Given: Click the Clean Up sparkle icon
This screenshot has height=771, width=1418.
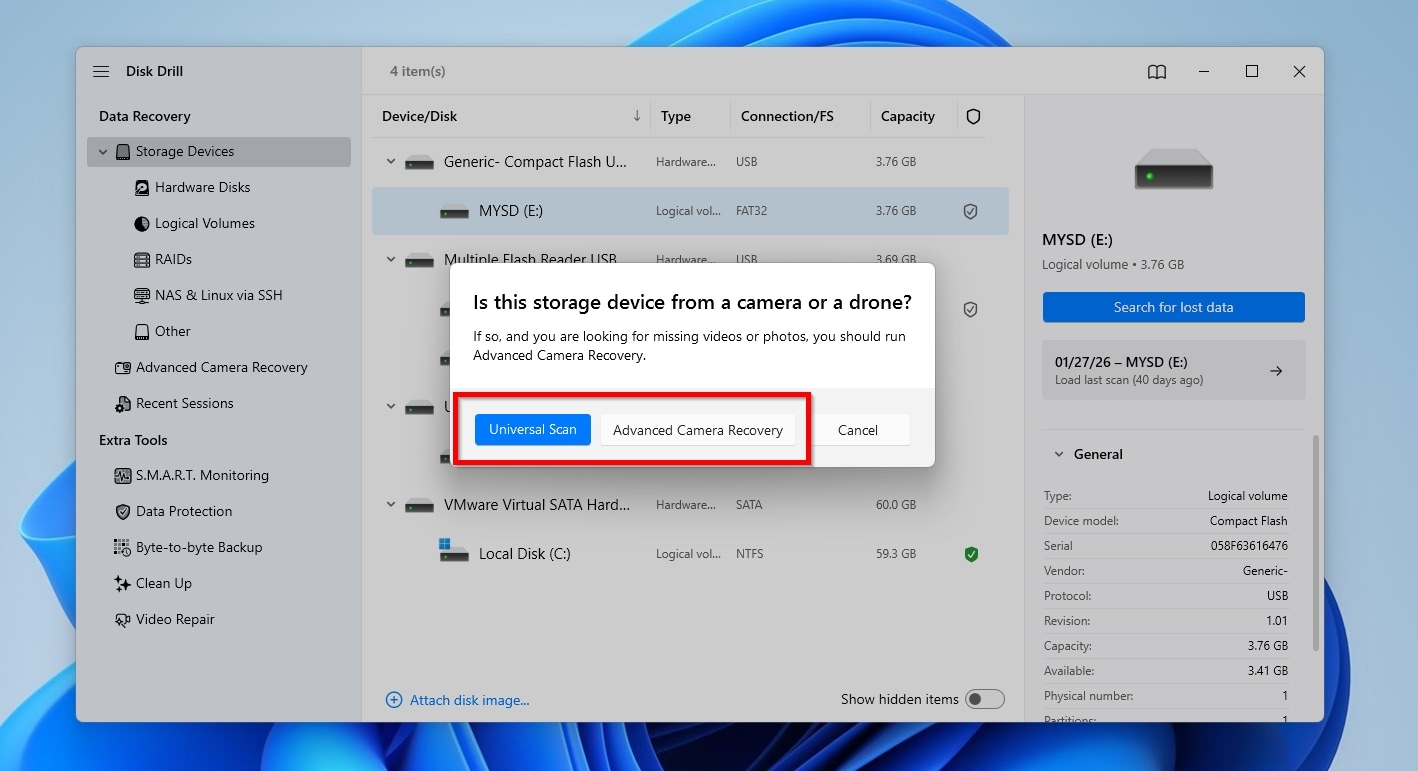Looking at the screenshot, I should point(123,584).
